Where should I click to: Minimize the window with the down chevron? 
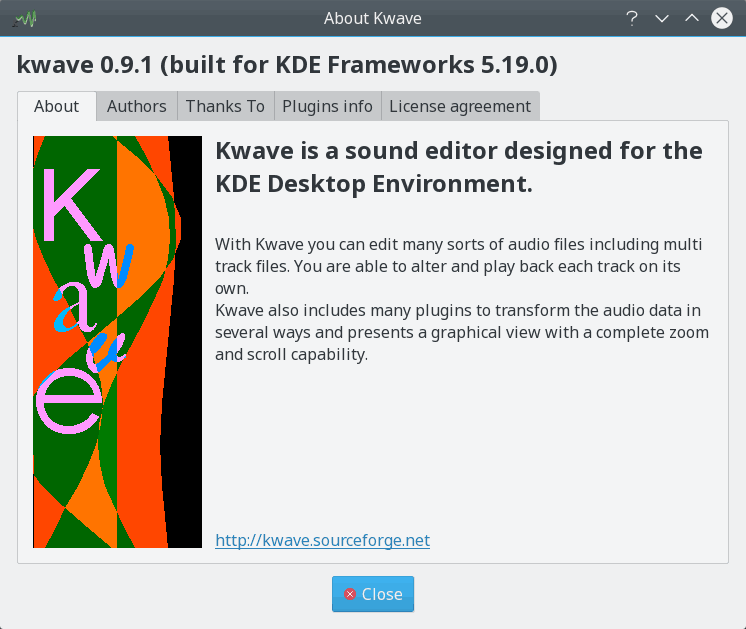click(x=662, y=19)
